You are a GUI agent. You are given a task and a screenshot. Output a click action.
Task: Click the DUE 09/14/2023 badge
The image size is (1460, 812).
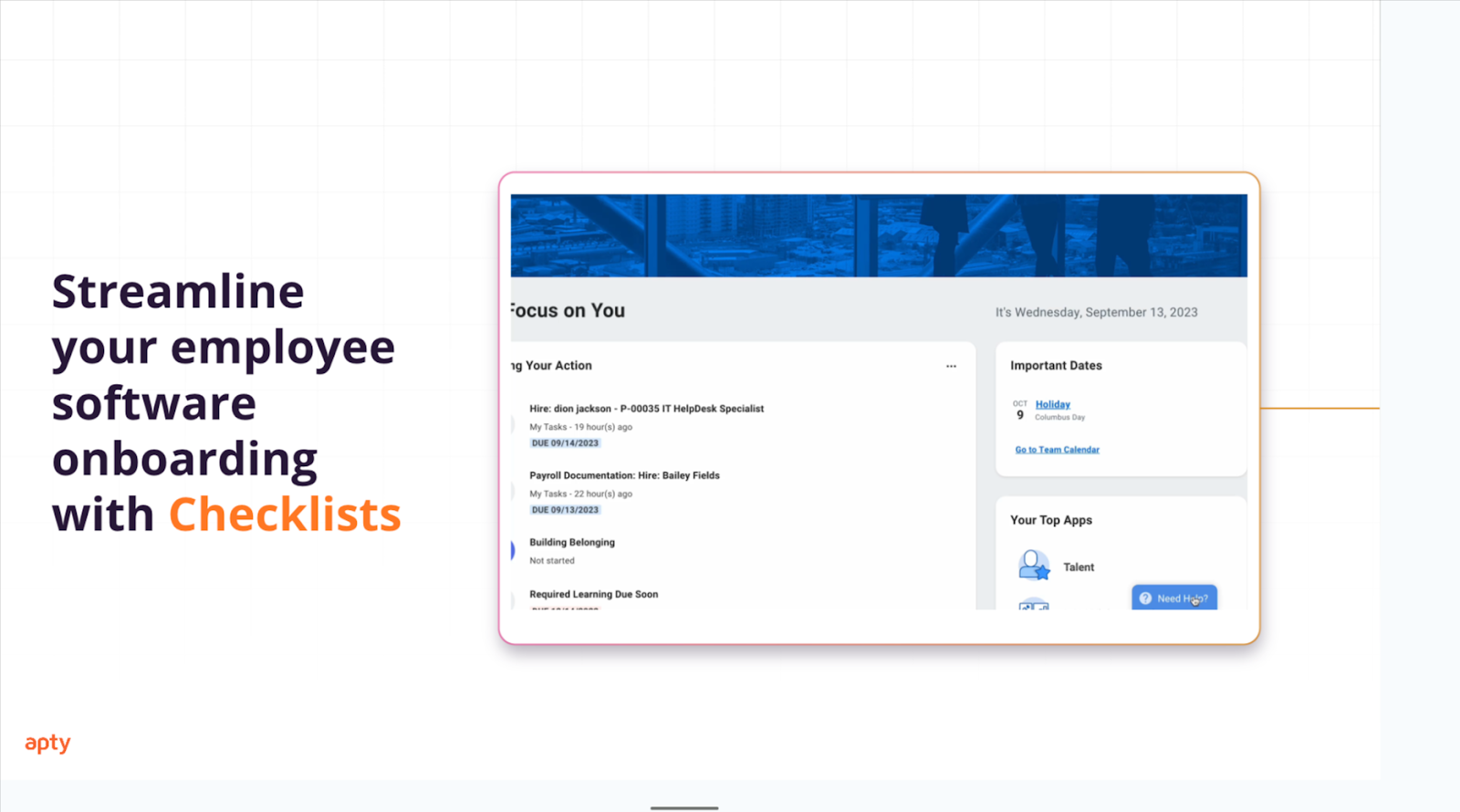tap(565, 443)
